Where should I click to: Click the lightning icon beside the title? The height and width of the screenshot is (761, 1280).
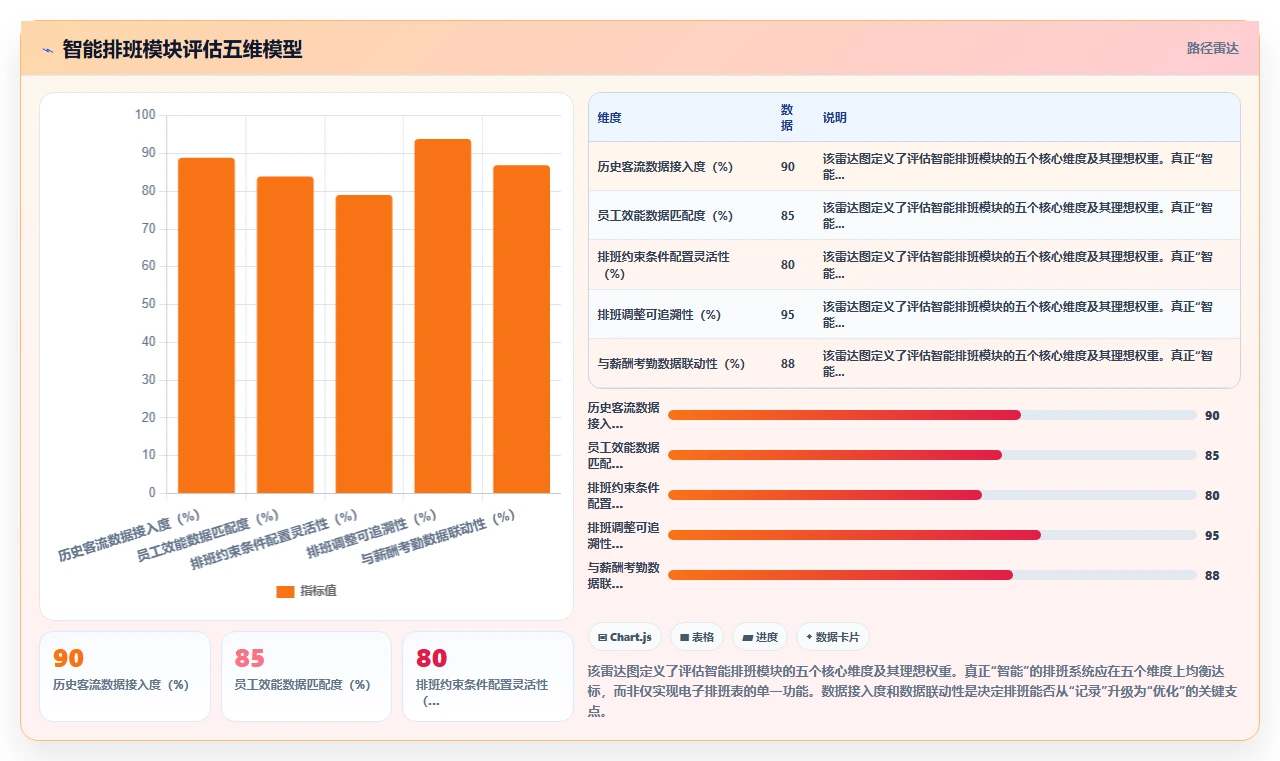click(x=47, y=49)
